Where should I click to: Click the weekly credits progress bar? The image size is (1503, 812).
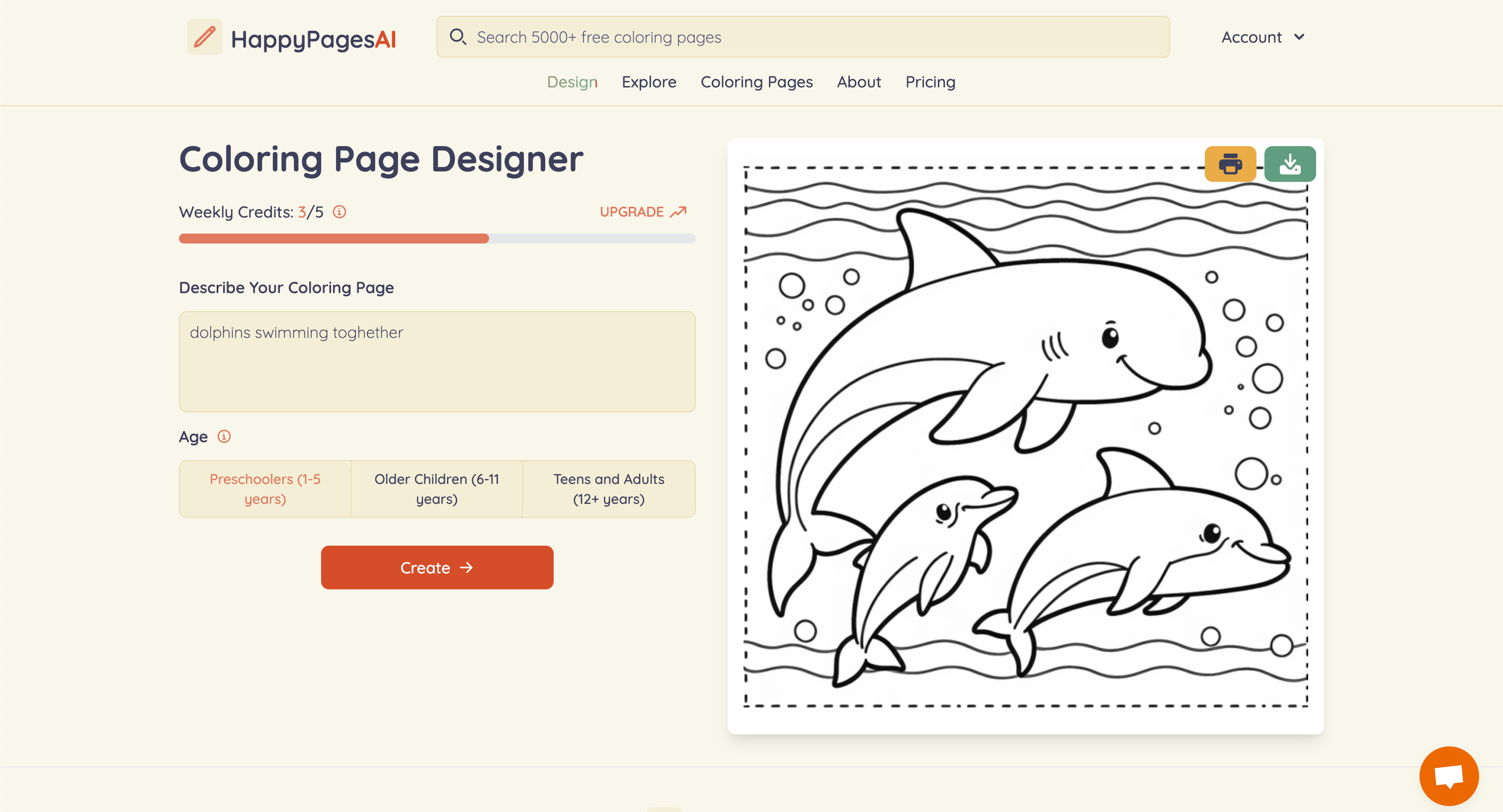[436, 239]
